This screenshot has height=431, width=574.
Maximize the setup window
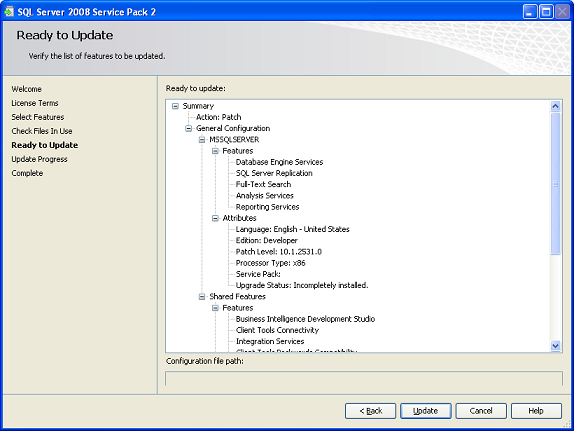tap(546, 12)
